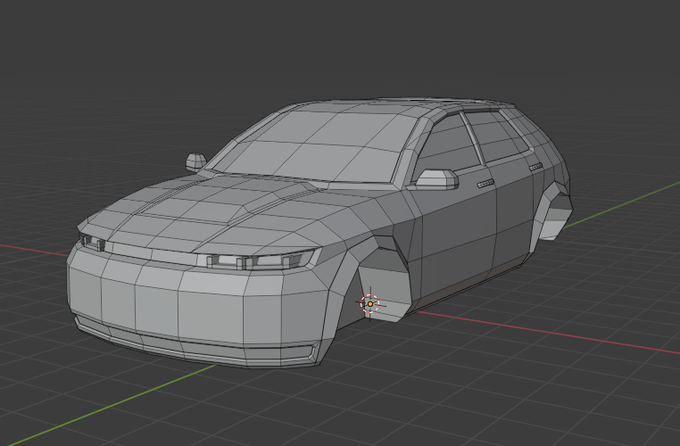Click the driver-side door mirror on the car

coord(437,179)
